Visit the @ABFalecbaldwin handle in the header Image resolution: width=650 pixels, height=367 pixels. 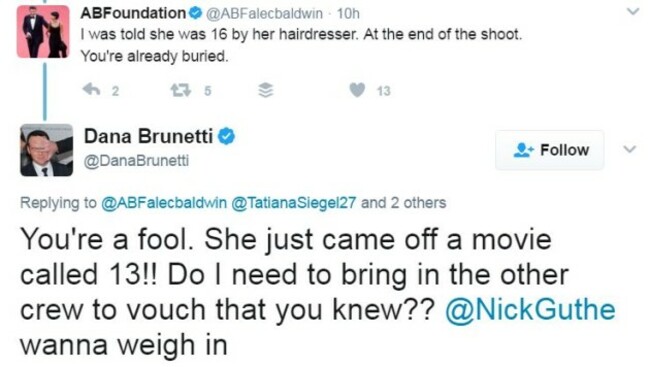pyautogui.click(x=264, y=14)
